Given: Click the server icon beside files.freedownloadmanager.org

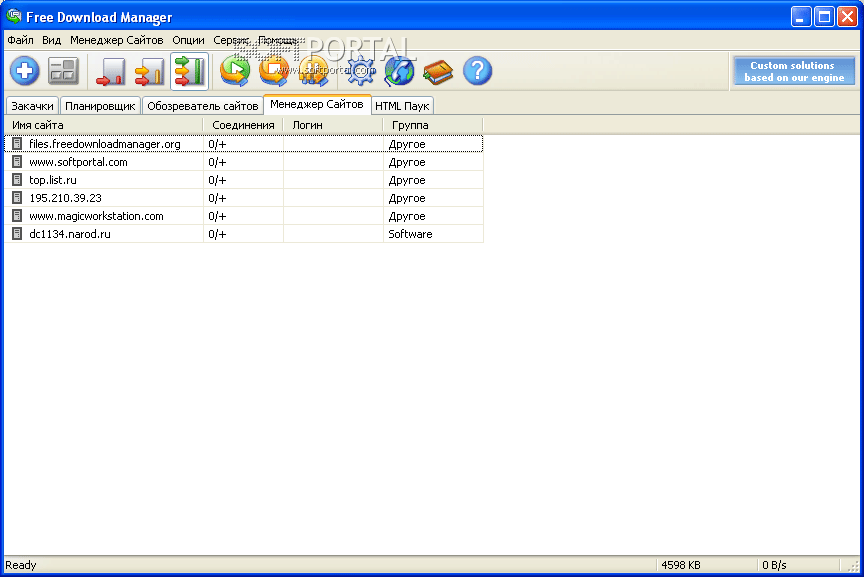Looking at the screenshot, I should point(17,144).
